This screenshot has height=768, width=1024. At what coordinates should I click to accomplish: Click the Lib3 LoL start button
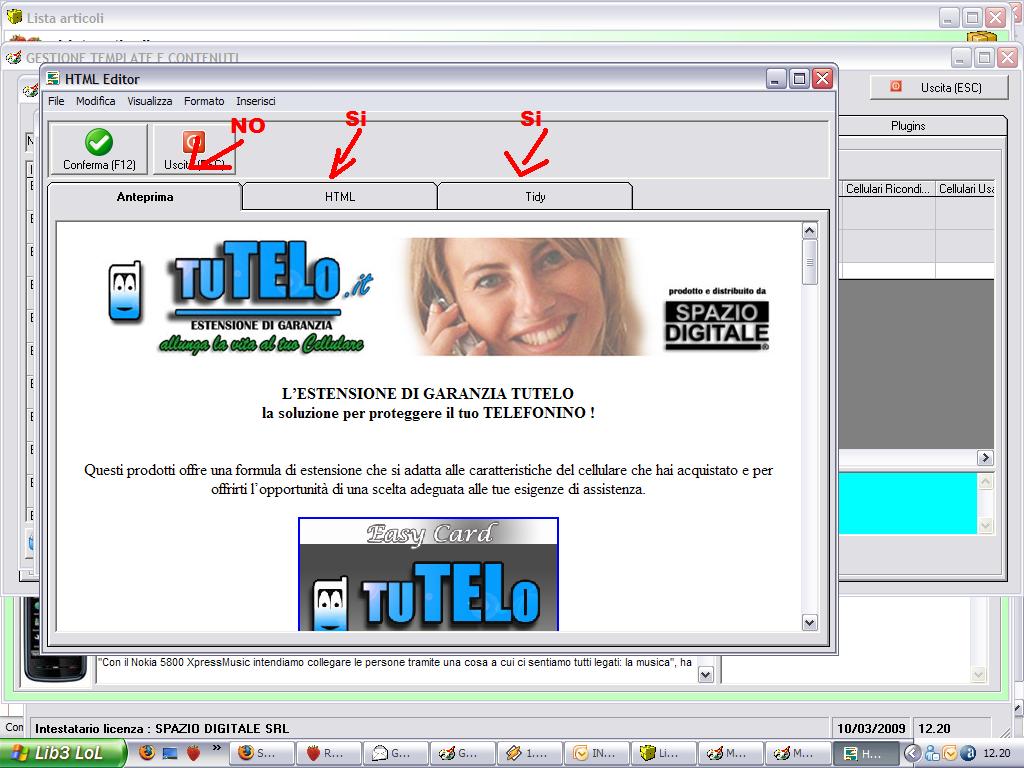click(x=63, y=753)
